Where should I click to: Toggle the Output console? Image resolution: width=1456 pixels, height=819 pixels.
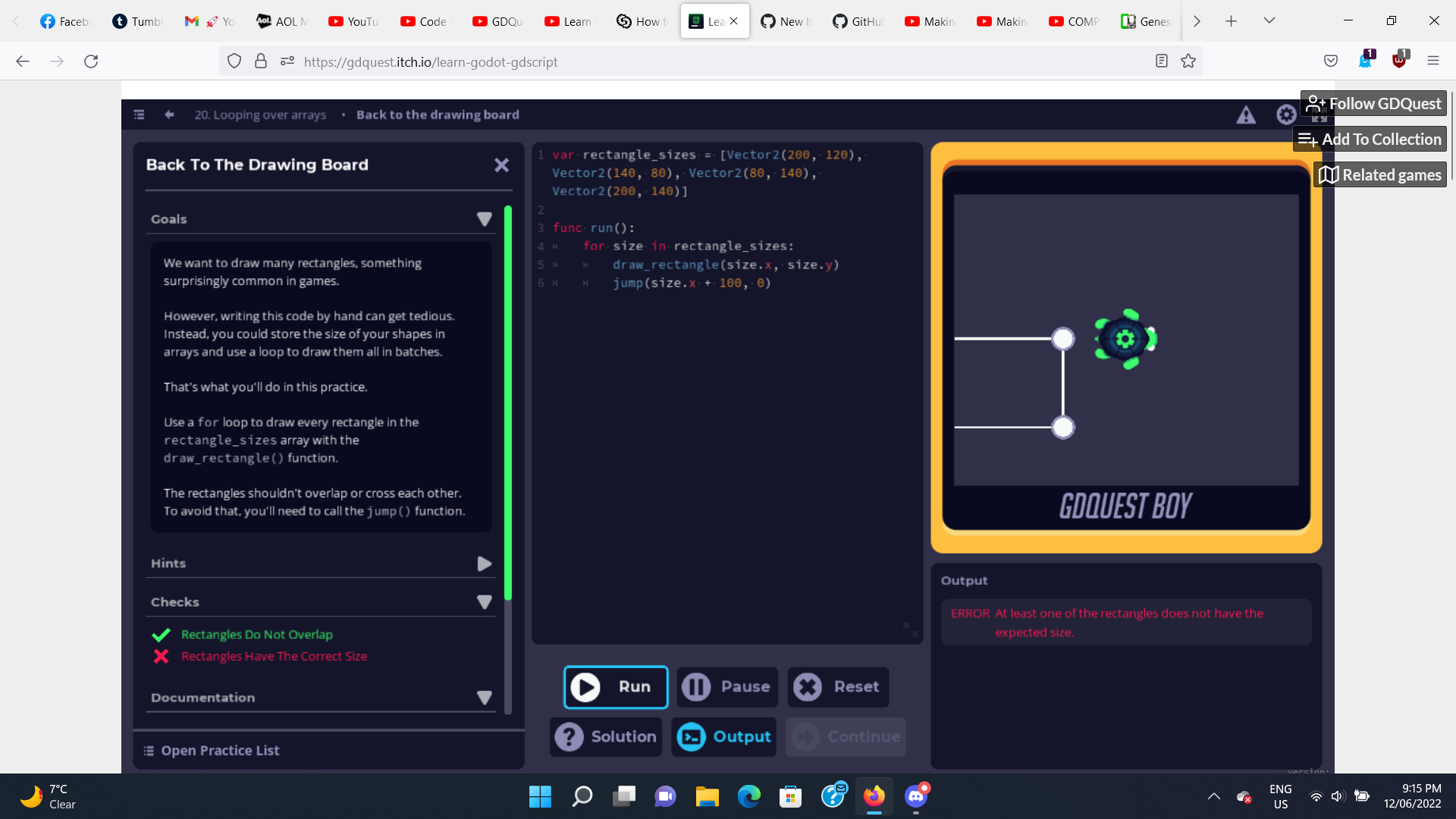click(724, 736)
